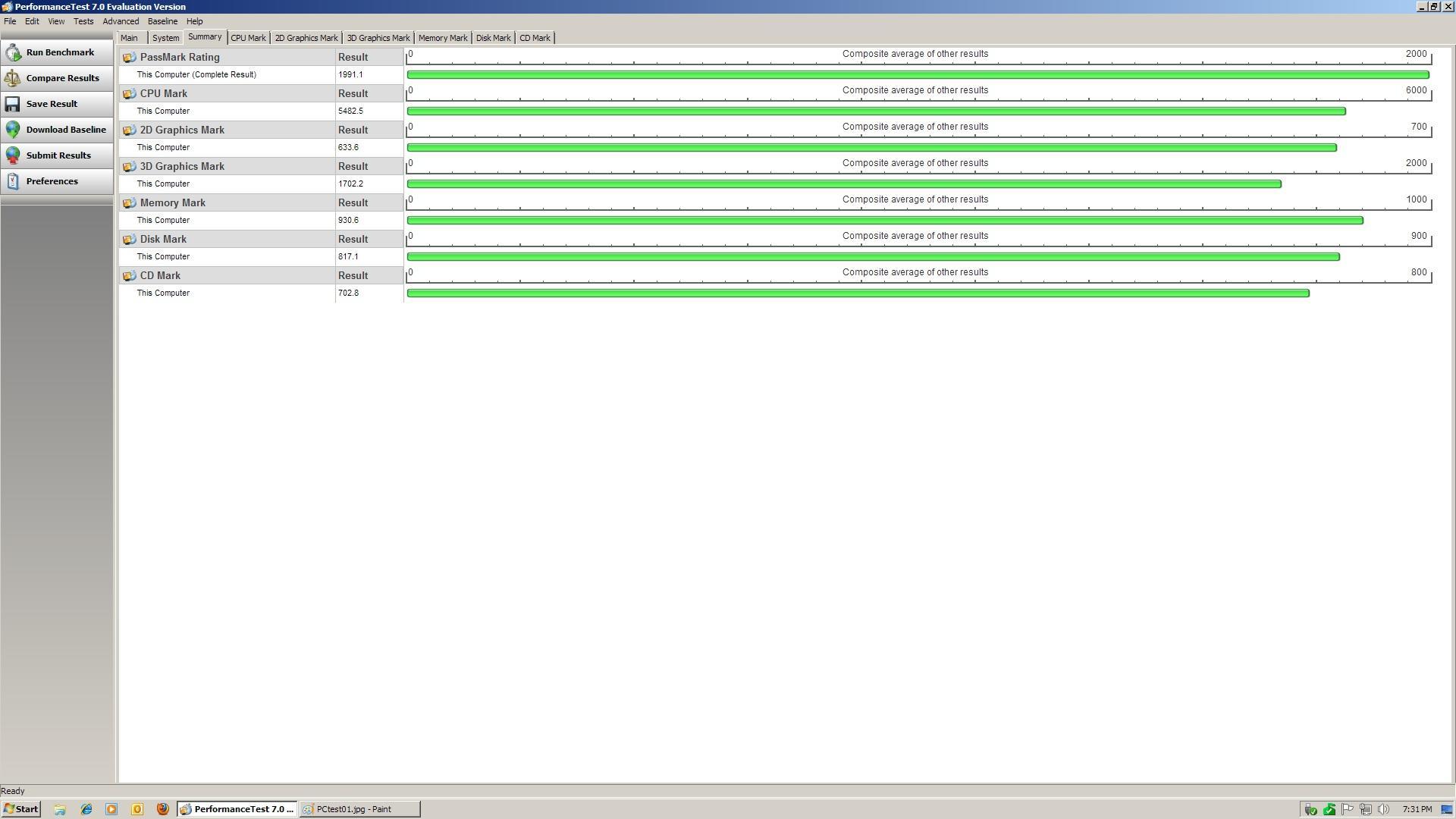Click the Memory Mark row icon
The height and width of the screenshot is (819, 1456).
click(x=130, y=203)
